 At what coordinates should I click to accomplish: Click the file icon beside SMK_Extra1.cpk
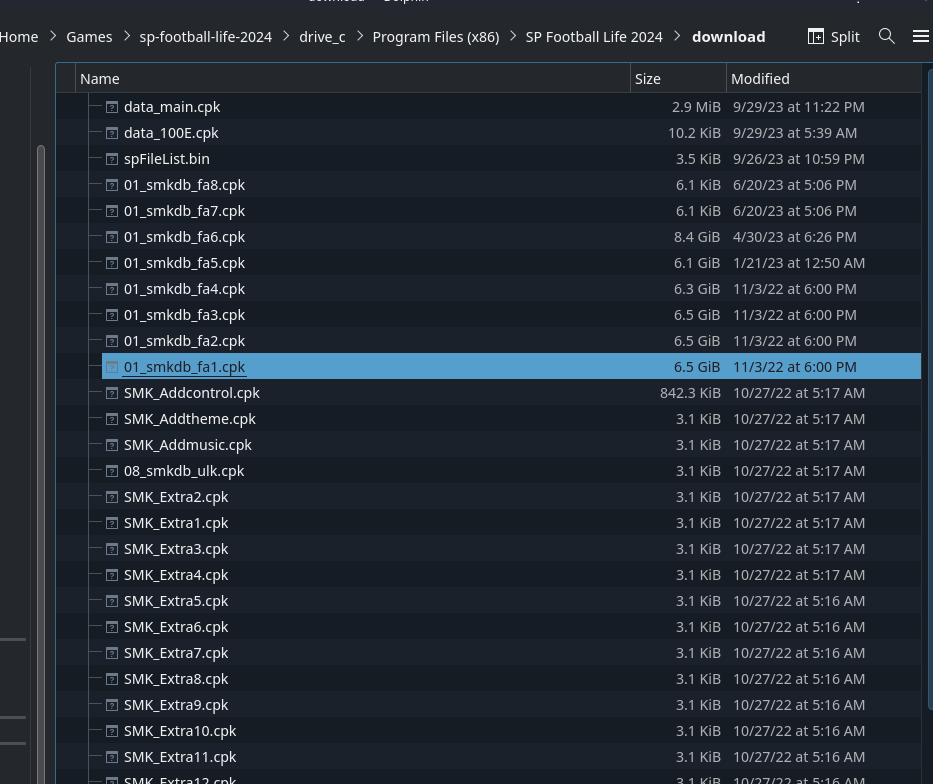click(111, 523)
